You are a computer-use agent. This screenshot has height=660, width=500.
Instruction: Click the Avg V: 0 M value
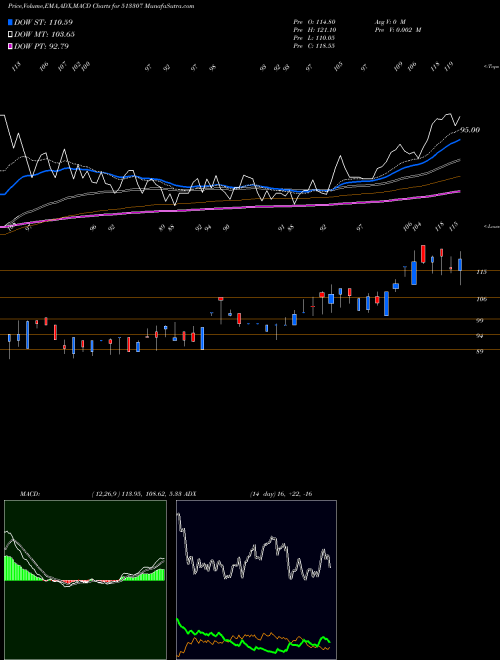pyautogui.click(x=390, y=22)
